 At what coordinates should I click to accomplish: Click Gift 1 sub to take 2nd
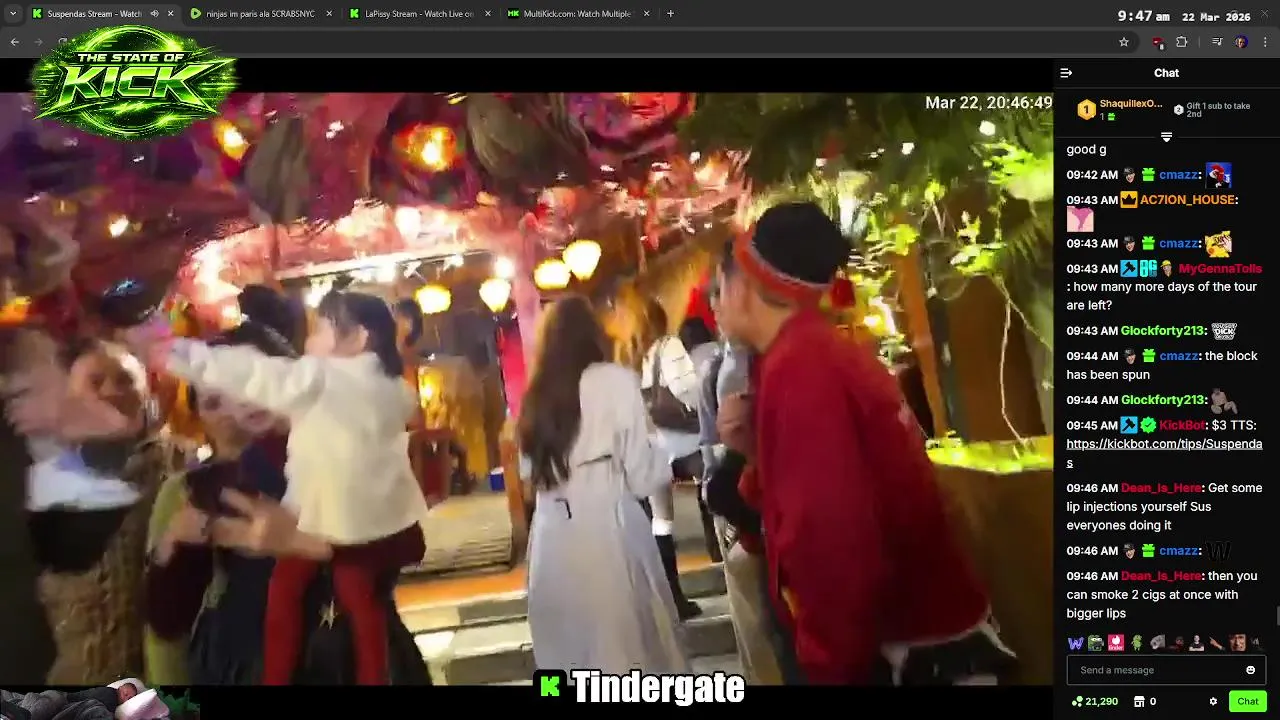pos(1211,109)
